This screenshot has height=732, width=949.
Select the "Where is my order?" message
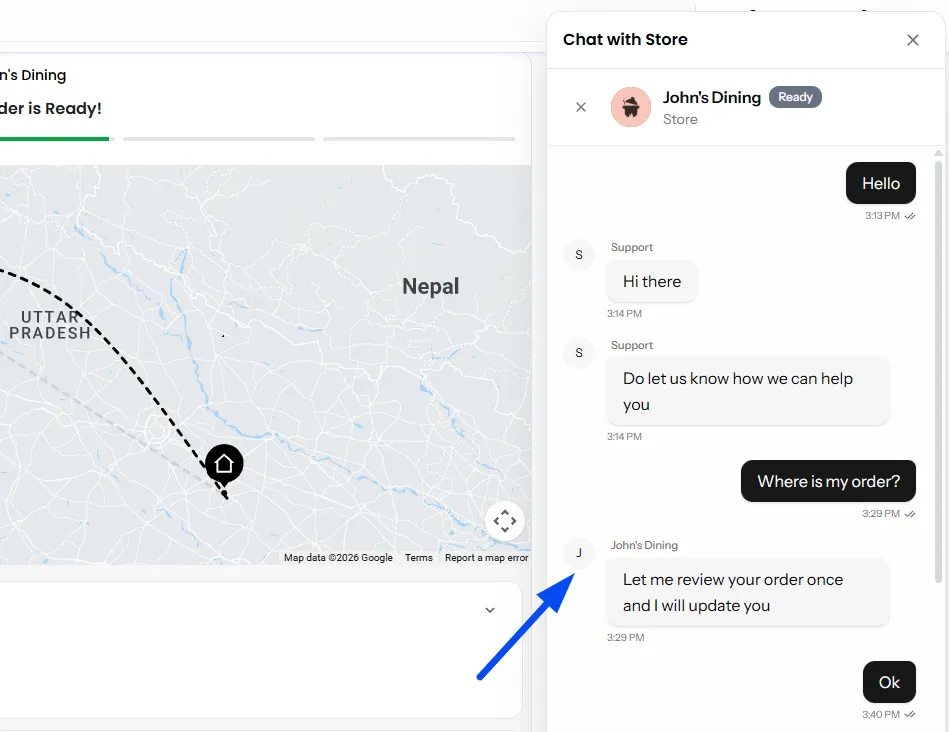click(x=828, y=481)
